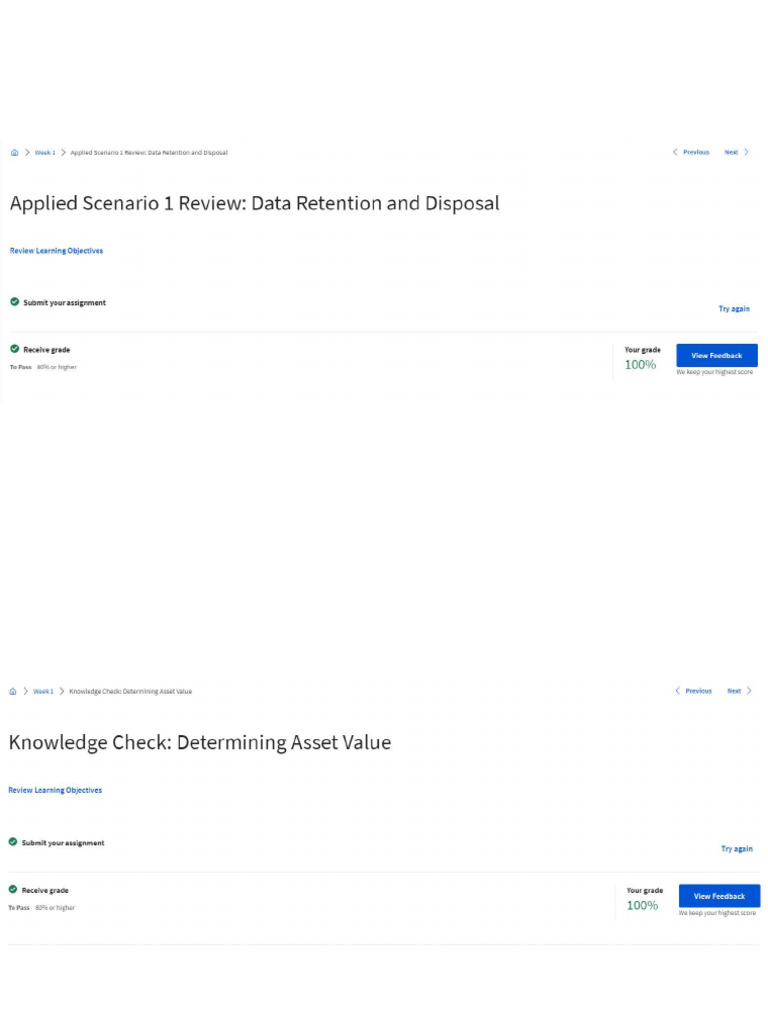Click the green check beside top Submit your assignment
The width and height of the screenshot is (768, 1024).
click(15, 302)
